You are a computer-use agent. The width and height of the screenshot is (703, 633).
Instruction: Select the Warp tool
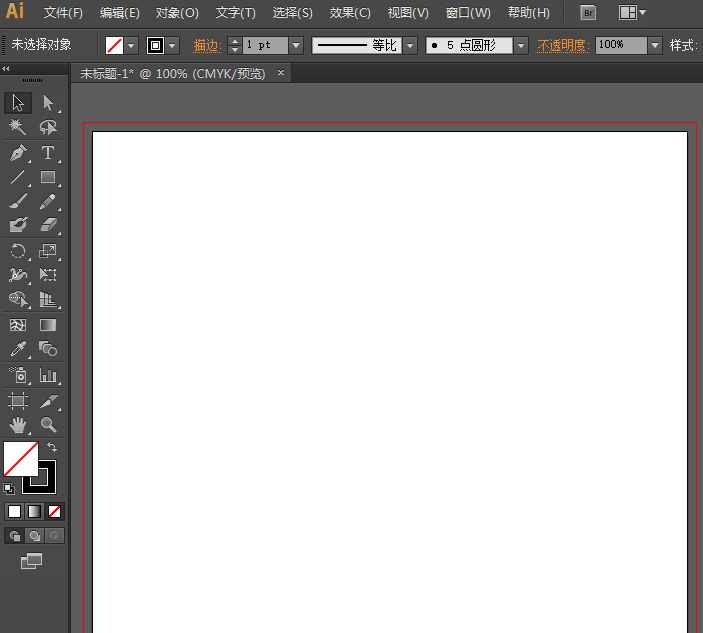pyautogui.click(x=18, y=274)
